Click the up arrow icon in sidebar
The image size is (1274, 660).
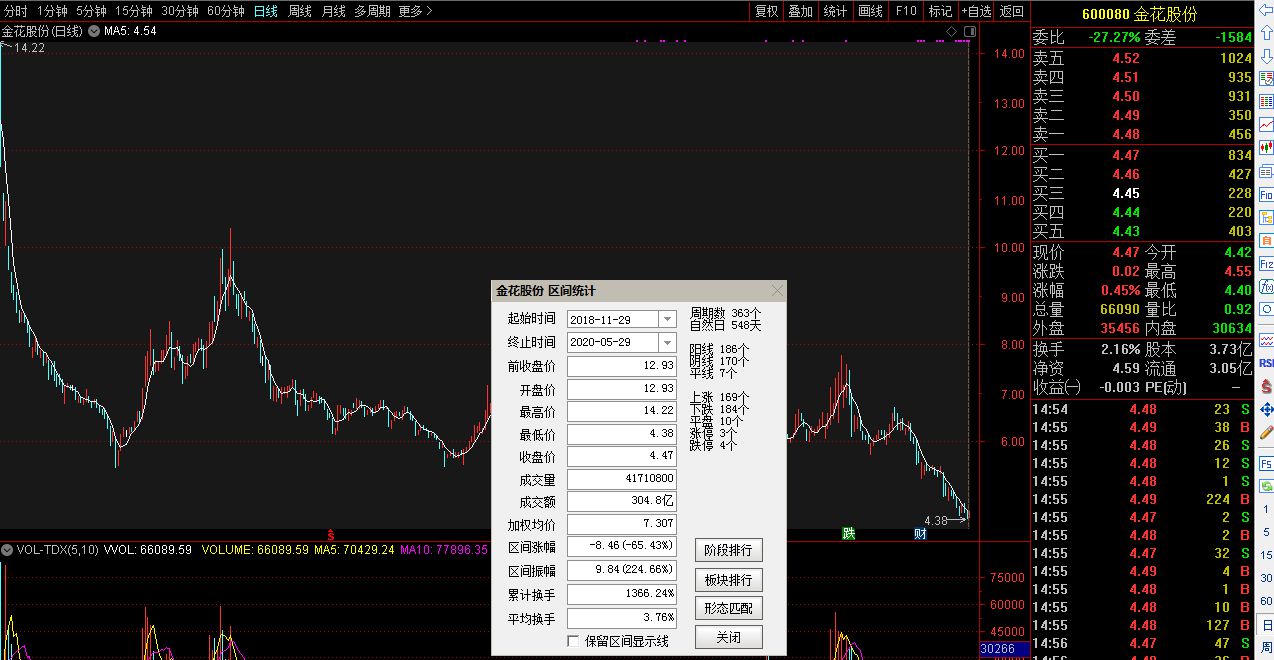(1266, 35)
